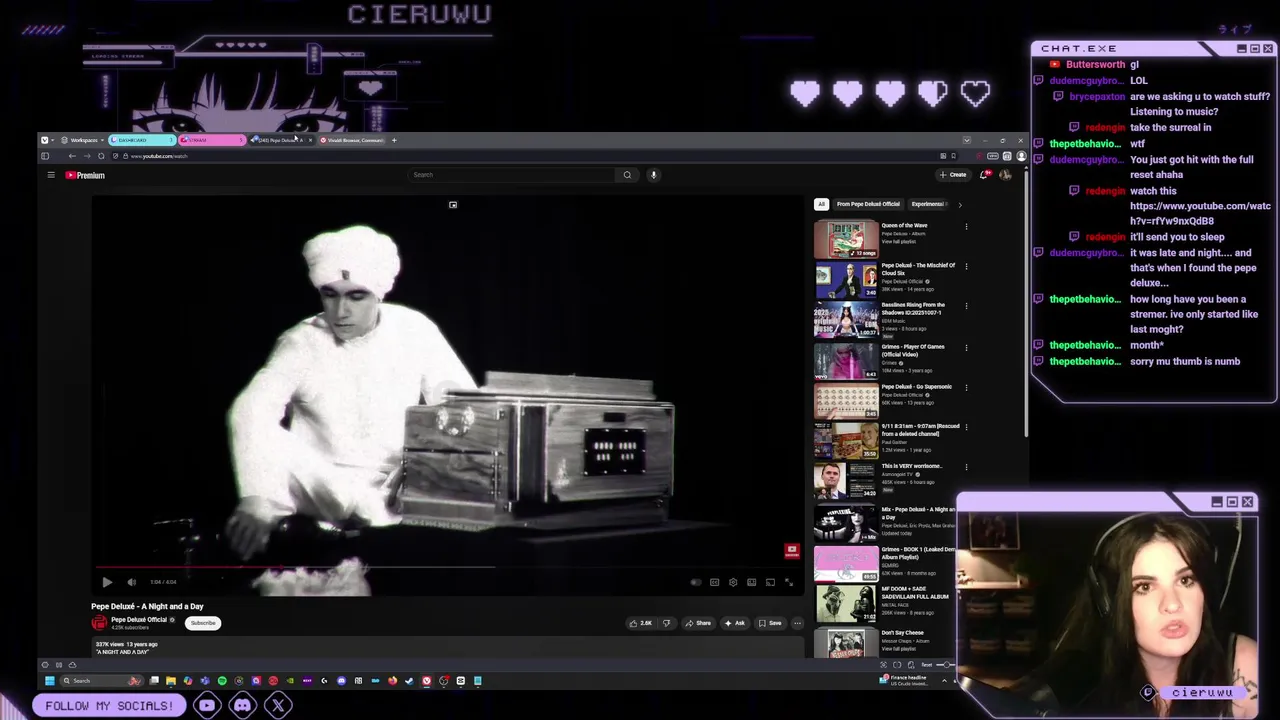The height and width of the screenshot is (720, 1280).
Task: Open options menu for Grimes Player Of Games
Action: coord(966,348)
